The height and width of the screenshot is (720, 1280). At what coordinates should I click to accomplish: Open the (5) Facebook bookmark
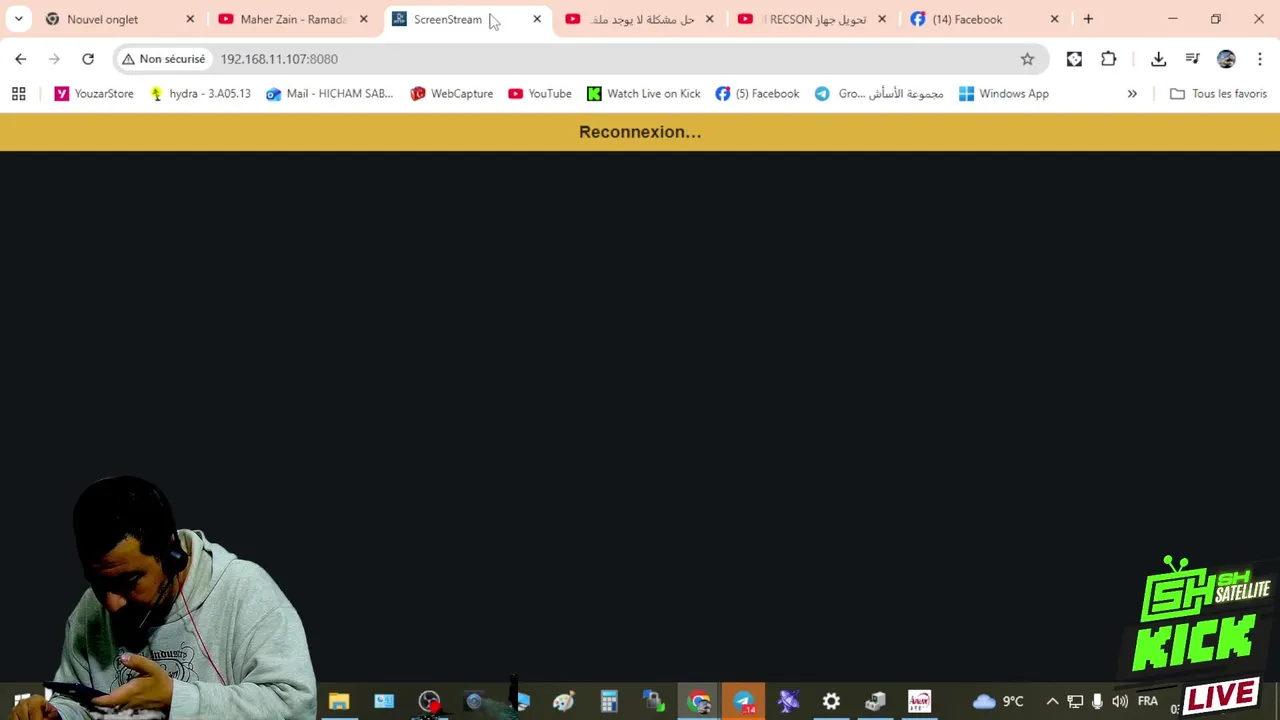click(758, 94)
